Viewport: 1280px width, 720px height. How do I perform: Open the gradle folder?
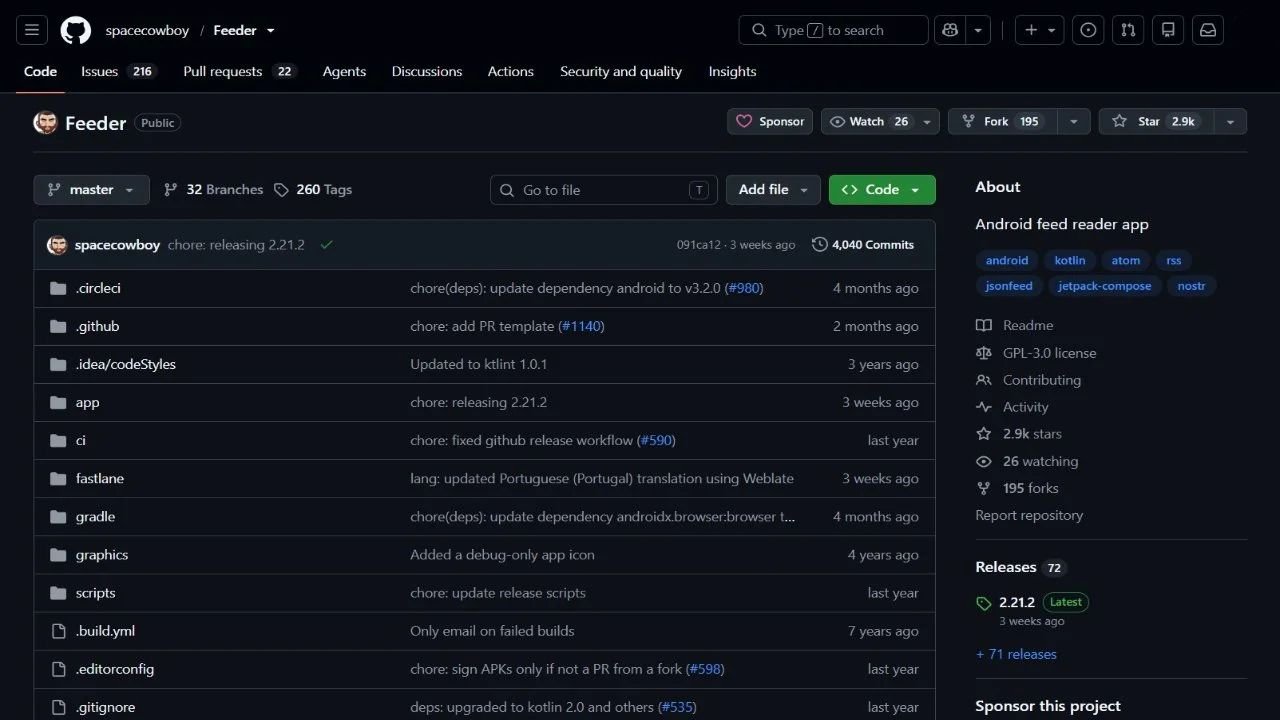point(95,516)
